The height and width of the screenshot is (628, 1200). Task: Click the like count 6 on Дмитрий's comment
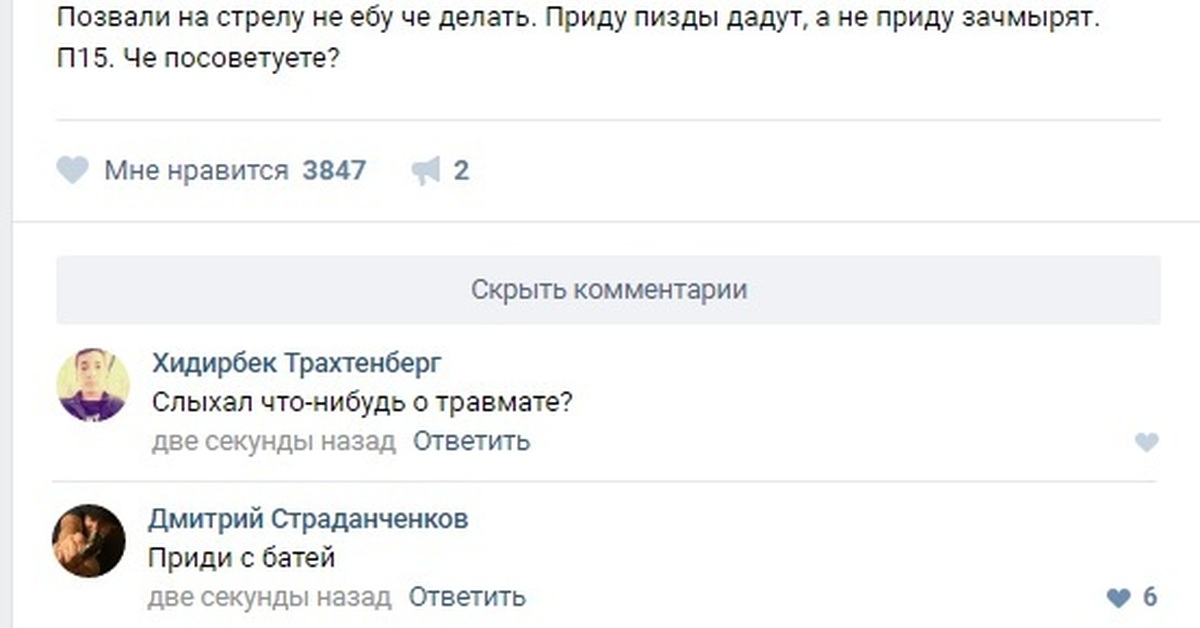pos(1149,598)
